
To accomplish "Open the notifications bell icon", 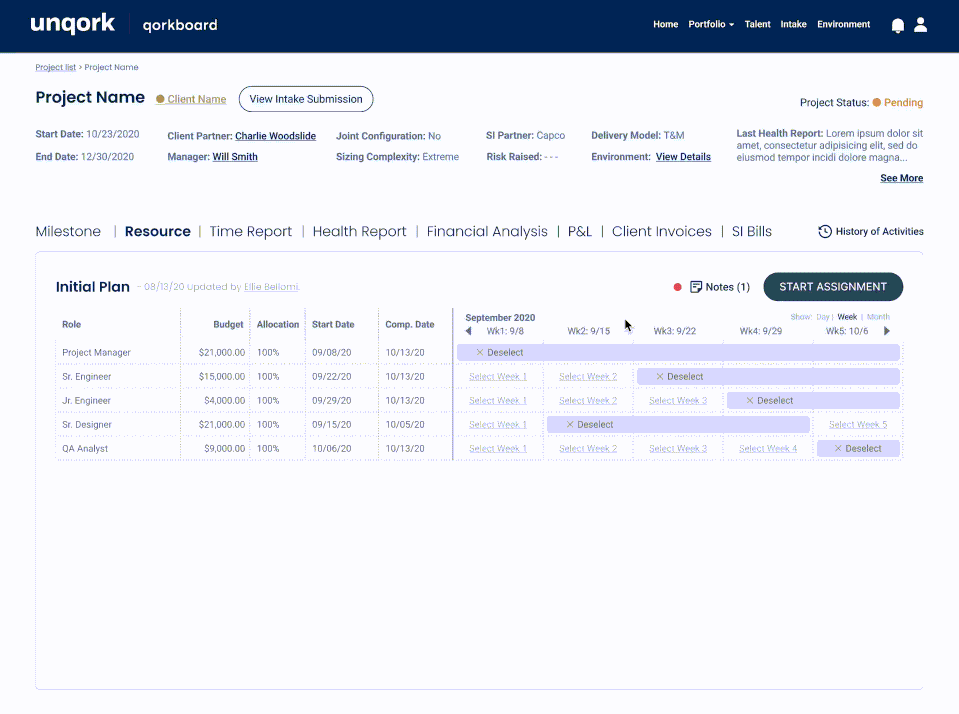I will click(898, 25).
